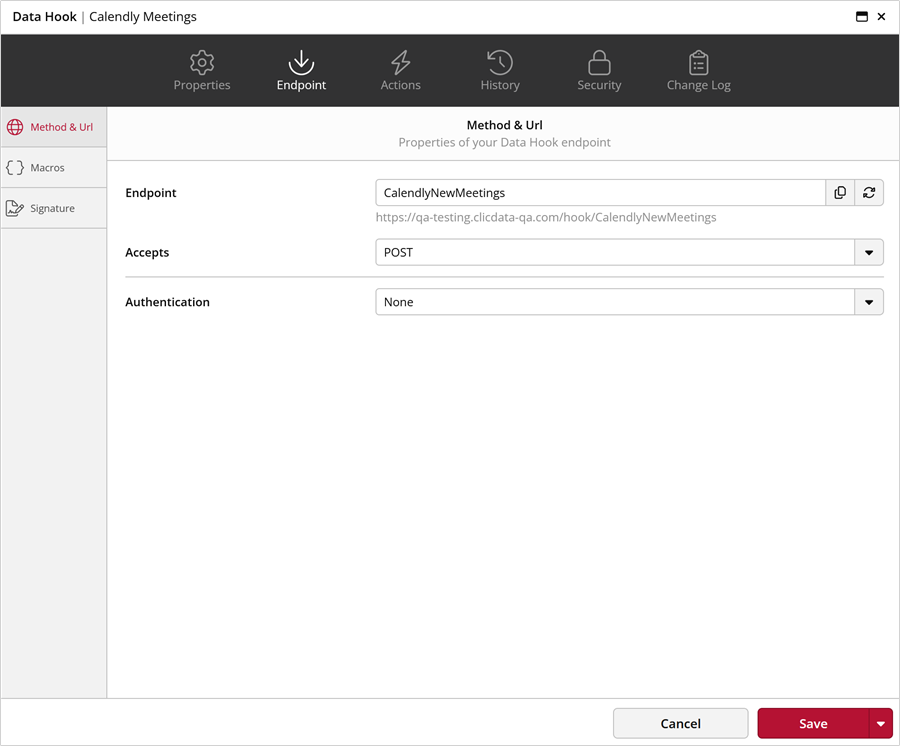Image resolution: width=900 pixels, height=746 pixels.
Task: Click the Authentication field label
Action: 168,302
